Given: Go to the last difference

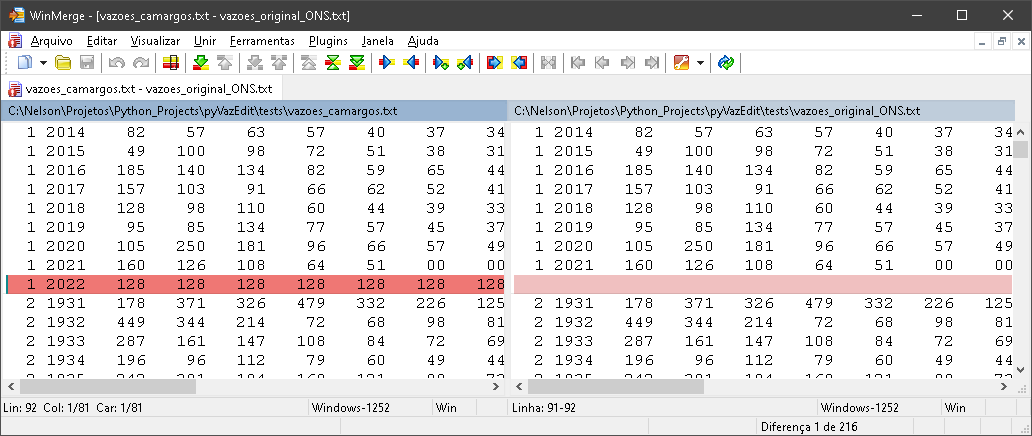Looking at the screenshot, I should pos(357,63).
